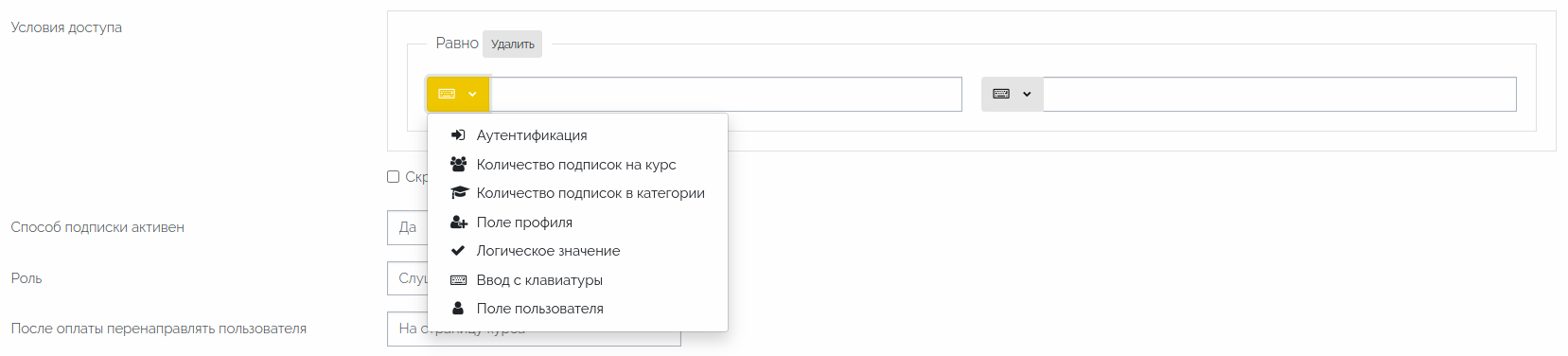Open the Способ подписки активен dropdown
1568x356 pixels.
(x=407, y=227)
